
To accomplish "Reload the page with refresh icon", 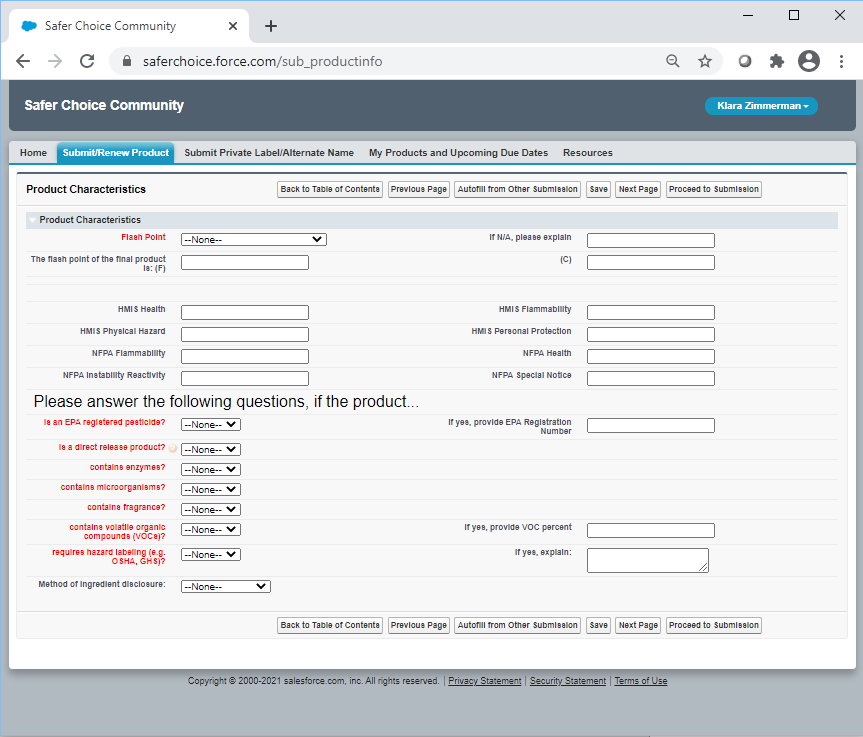I will (87, 61).
